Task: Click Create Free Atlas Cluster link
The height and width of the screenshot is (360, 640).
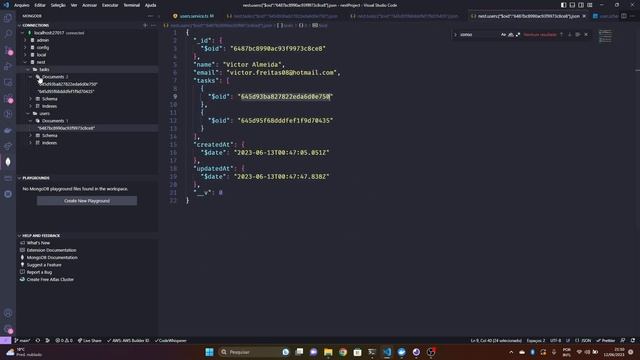Action: click(50, 280)
